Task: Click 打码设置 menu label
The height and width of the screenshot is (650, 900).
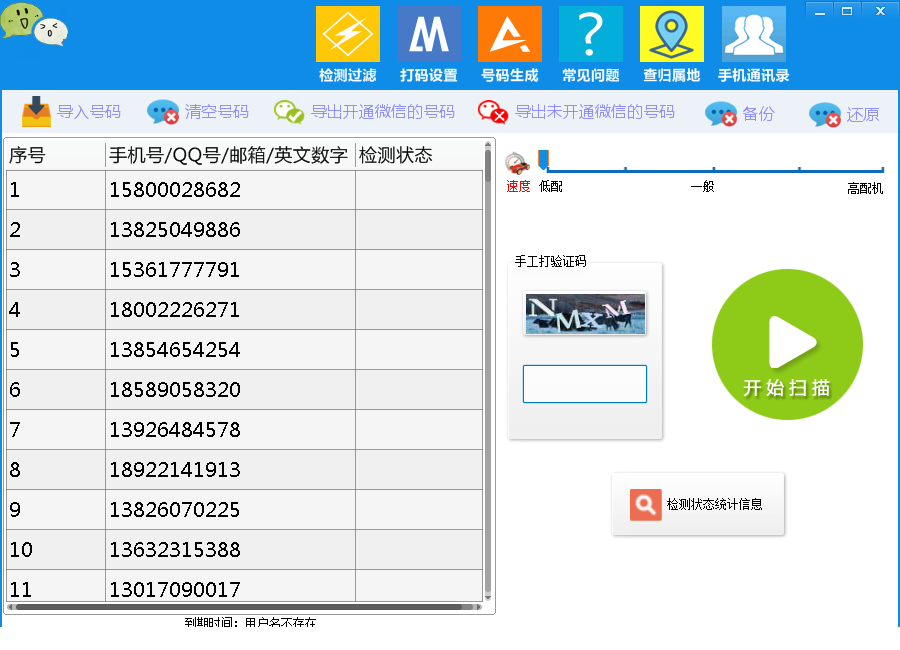Action: 429,75
